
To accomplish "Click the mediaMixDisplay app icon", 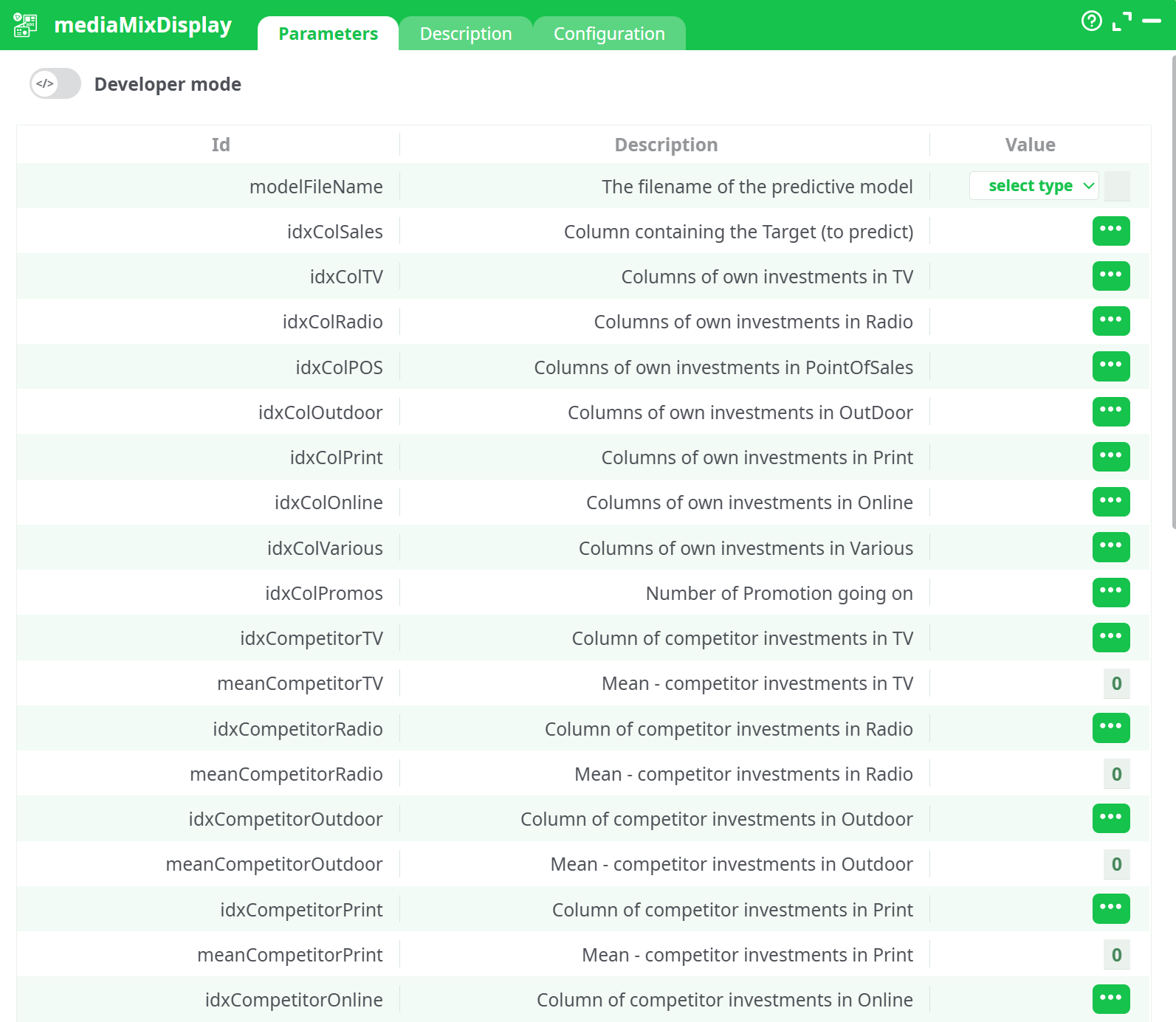I will 25,25.
